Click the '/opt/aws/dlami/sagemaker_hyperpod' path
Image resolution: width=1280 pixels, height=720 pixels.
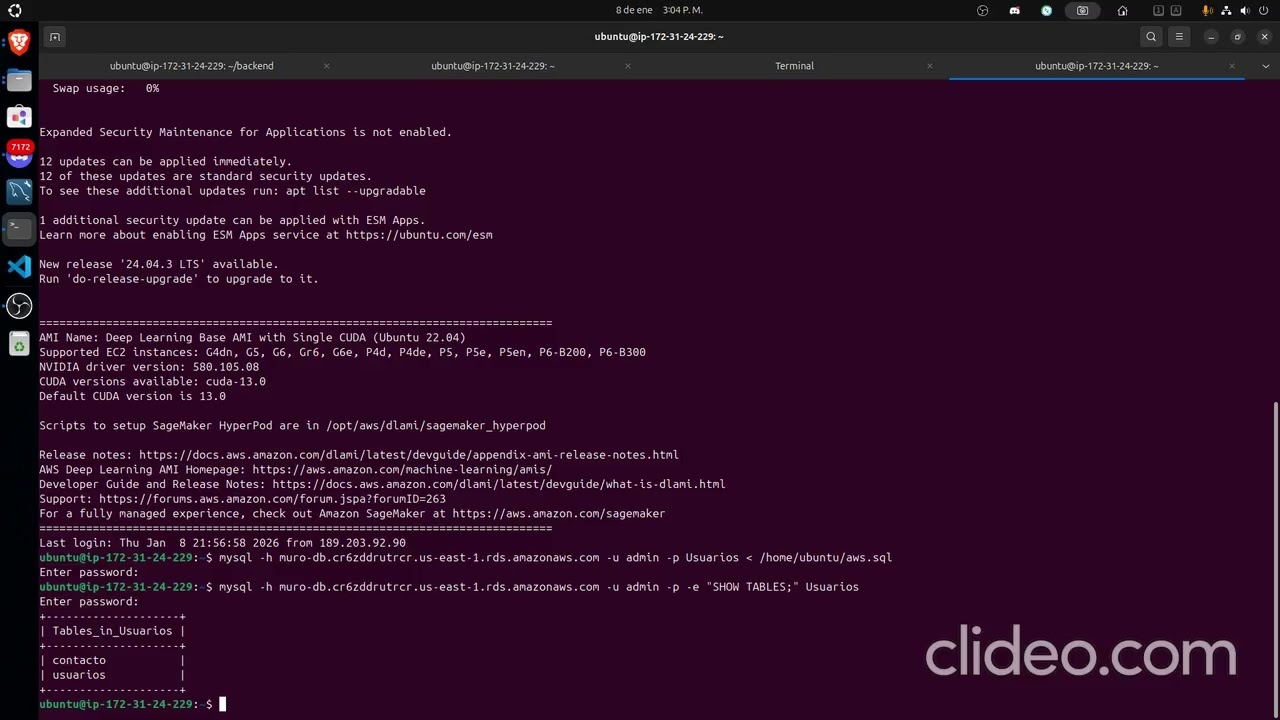tap(435, 426)
